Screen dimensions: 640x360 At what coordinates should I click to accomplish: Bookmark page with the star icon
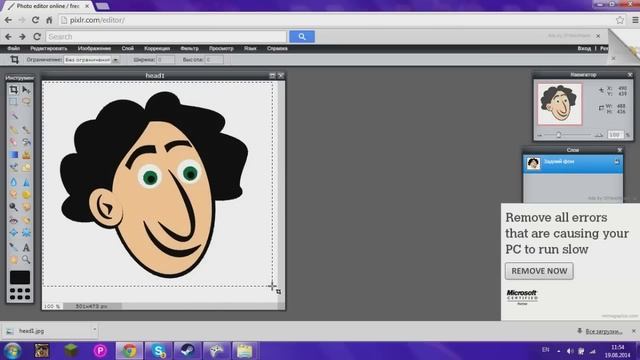(620, 20)
